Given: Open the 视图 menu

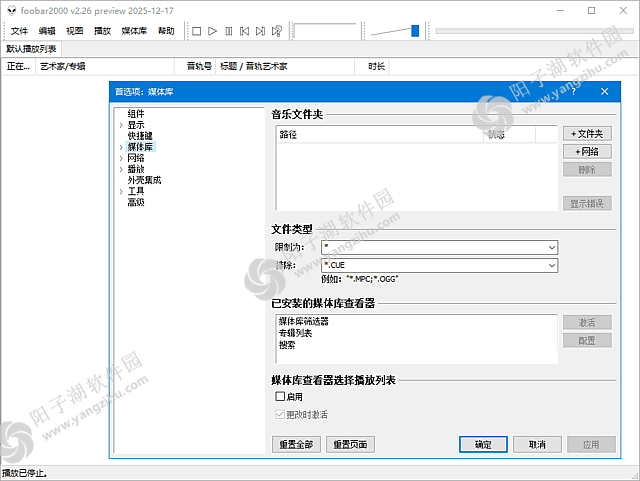Looking at the screenshot, I should pyautogui.click(x=75, y=31).
